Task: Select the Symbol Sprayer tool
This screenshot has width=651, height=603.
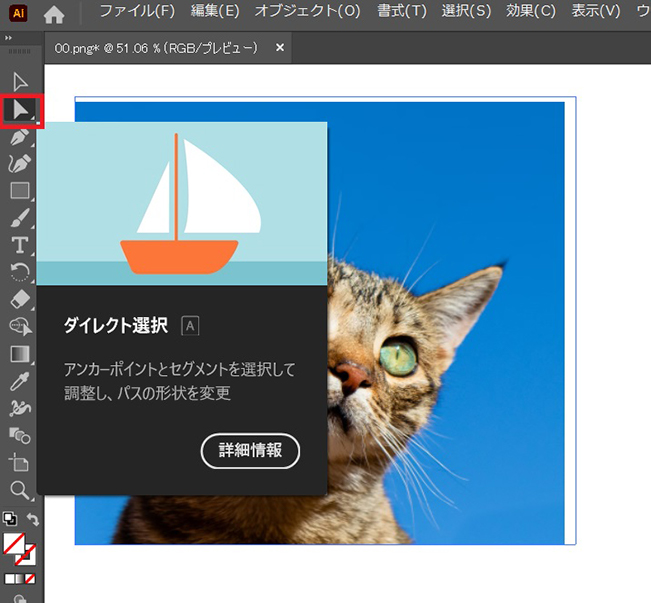Action: click(20, 408)
